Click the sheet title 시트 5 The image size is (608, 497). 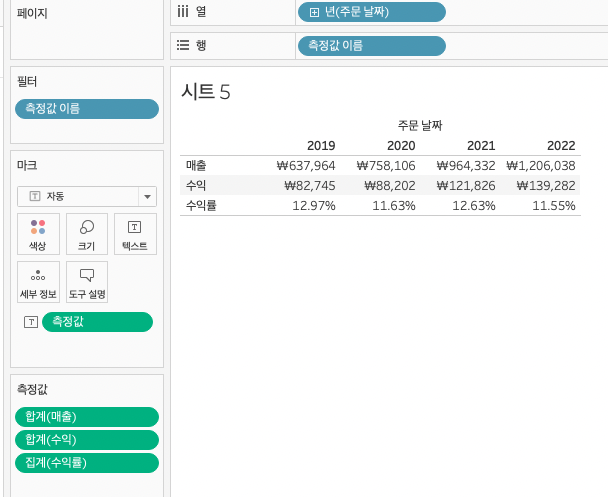tap(206, 92)
